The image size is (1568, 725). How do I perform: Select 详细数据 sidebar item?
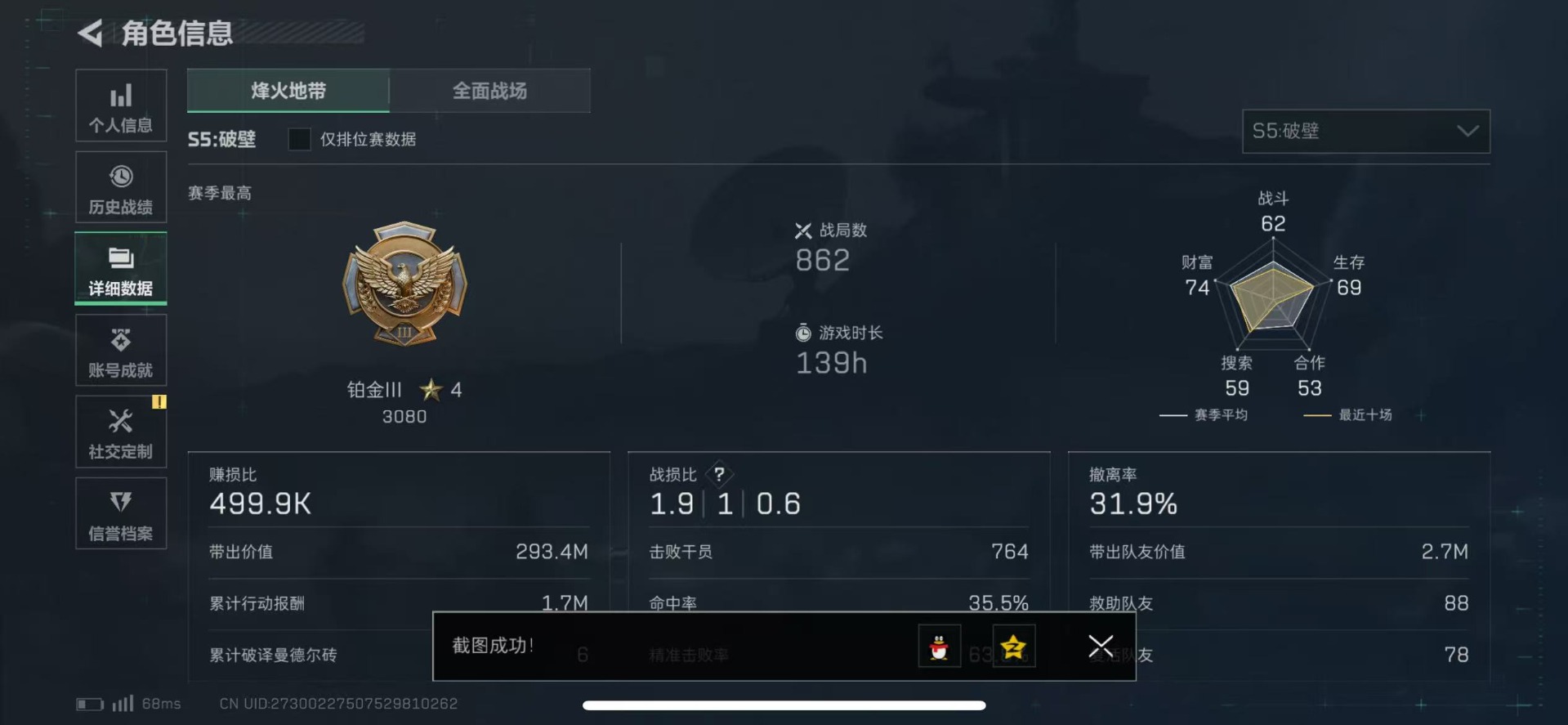(x=121, y=269)
